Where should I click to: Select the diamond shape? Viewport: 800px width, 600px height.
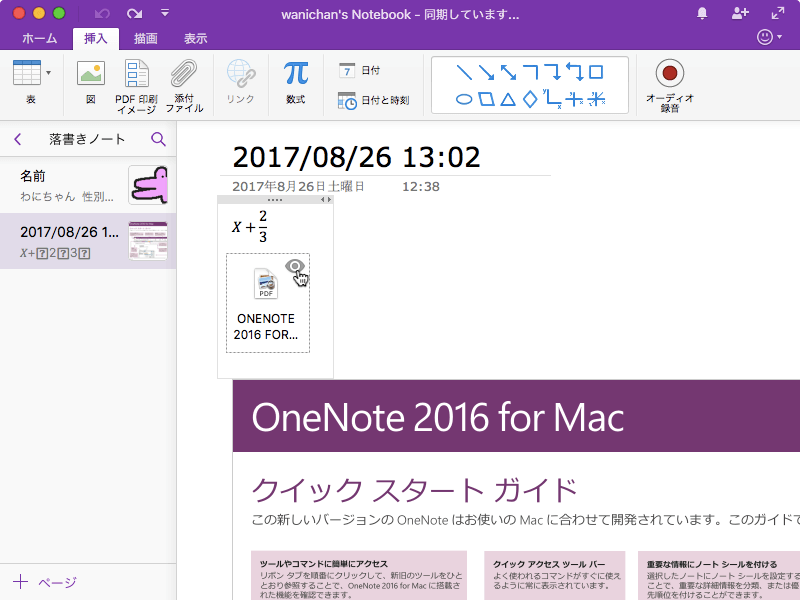point(531,99)
